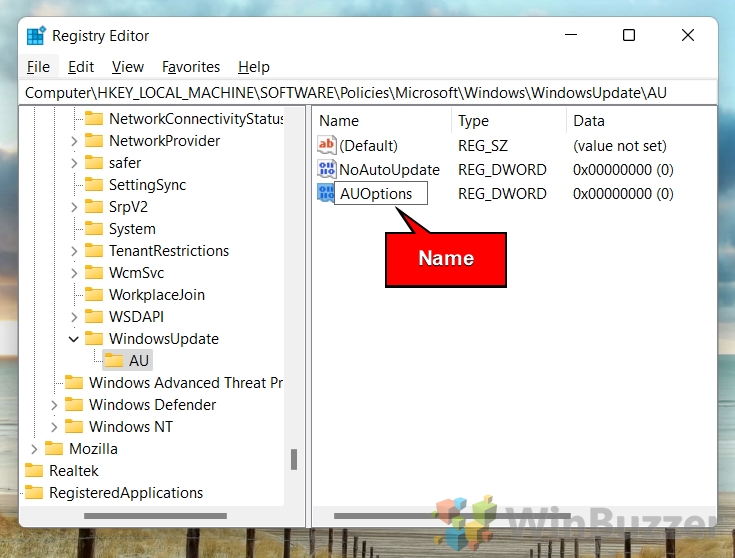This screenshot has height=558, width=735.
Task: Maximize the Registry Editor window
Action: pos(629,35)
